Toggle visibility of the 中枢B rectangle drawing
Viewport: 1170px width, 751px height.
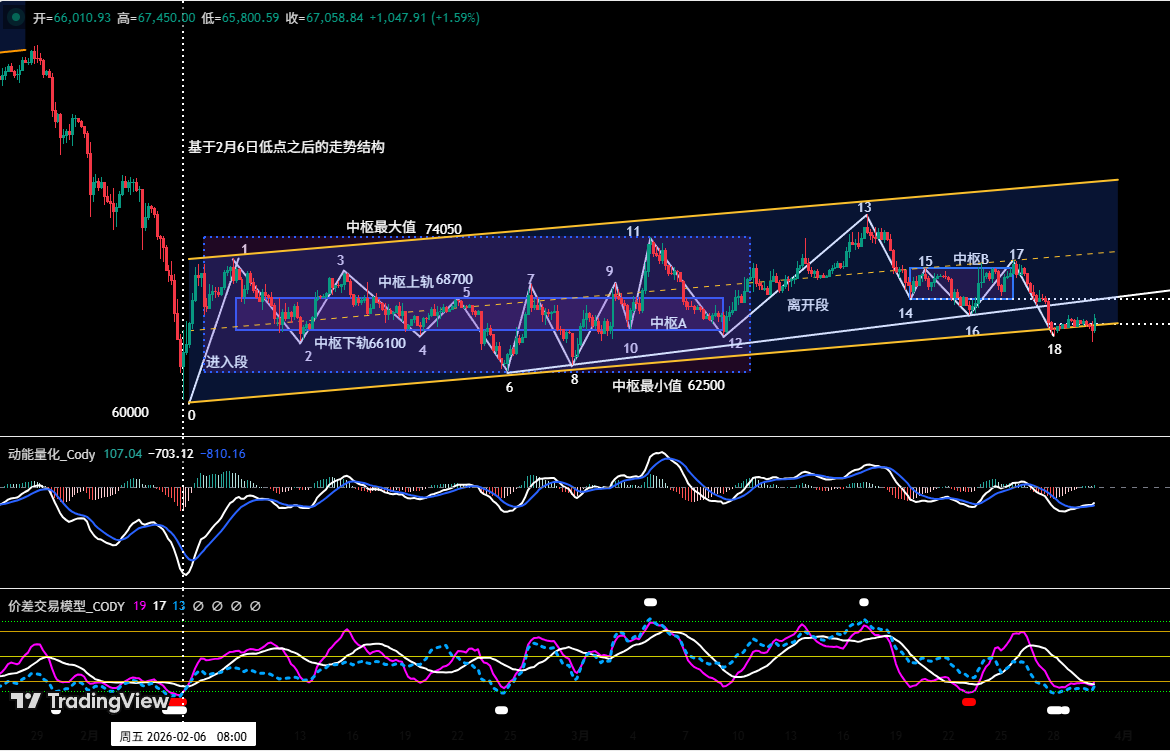pos(973,258)
